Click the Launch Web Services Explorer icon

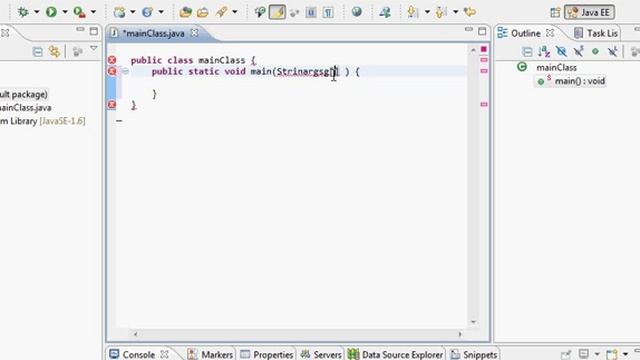[x=385, y=12]
